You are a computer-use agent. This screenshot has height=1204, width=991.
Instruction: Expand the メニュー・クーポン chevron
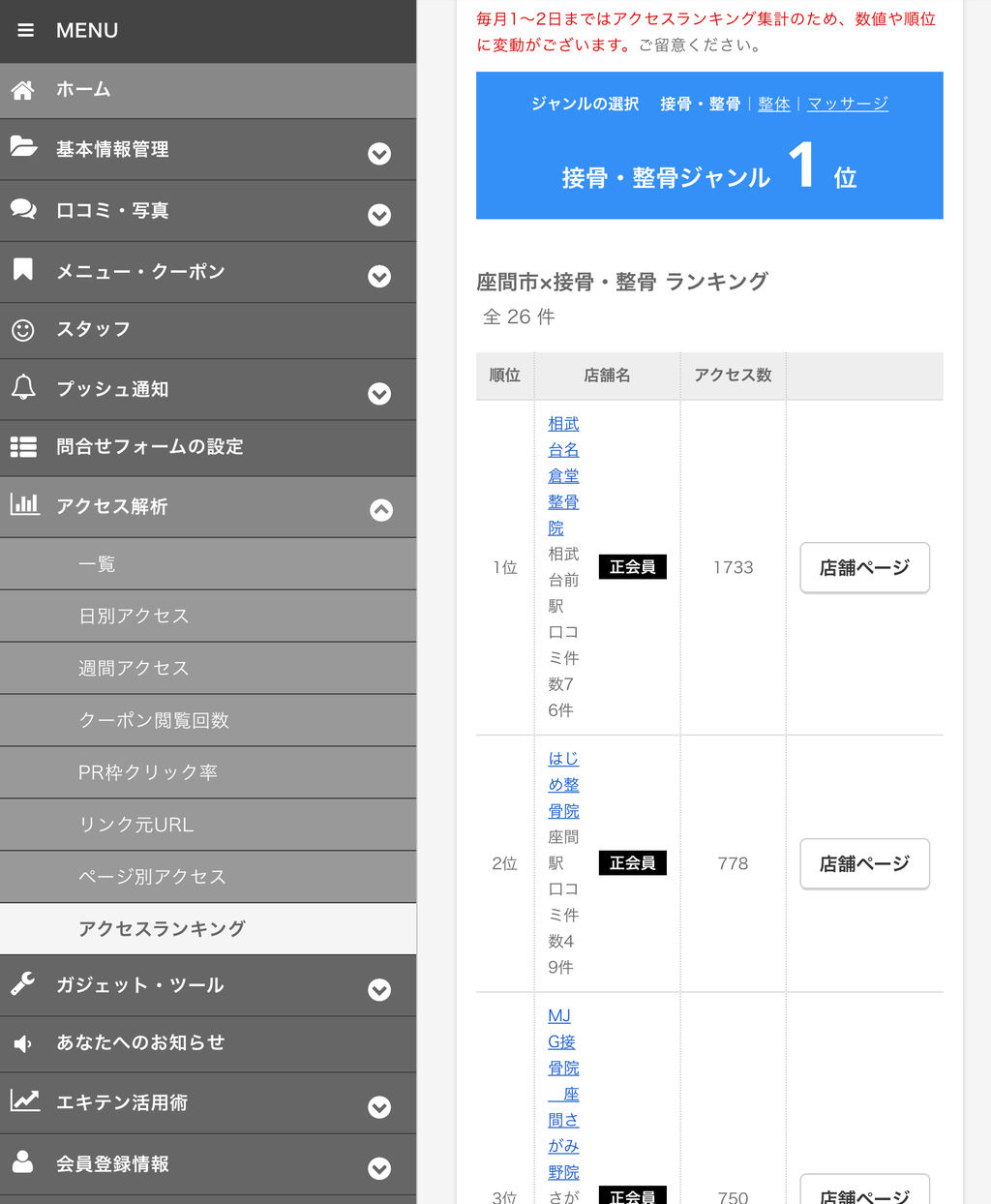pos(379,277)
